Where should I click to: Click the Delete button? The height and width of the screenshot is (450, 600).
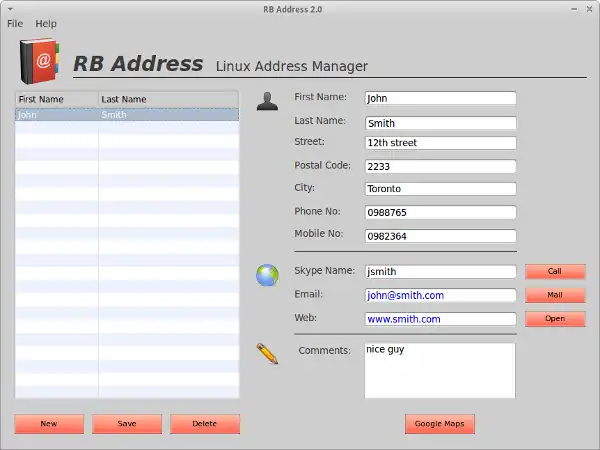coord(205,424)
